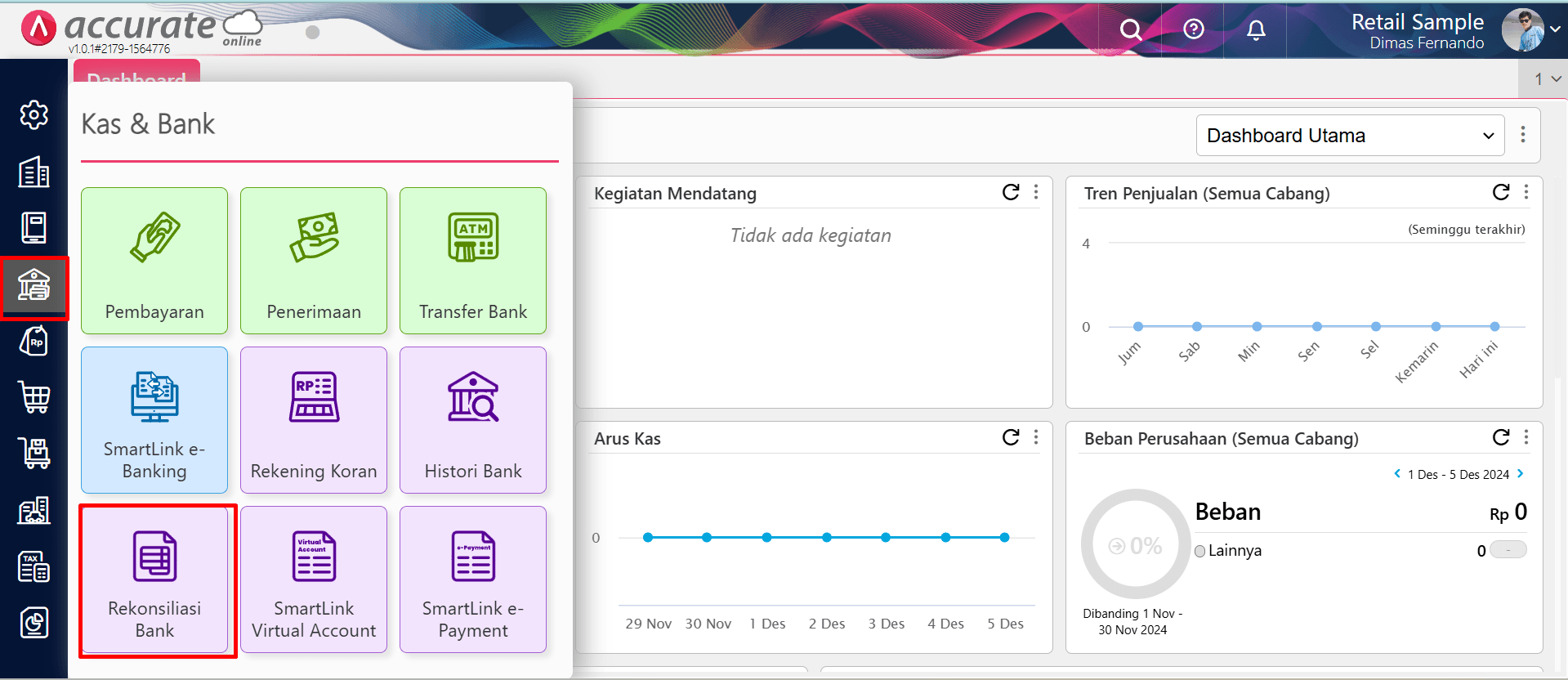Click the gray status dot beside logo
1568x680 pixels.
(x=312, y=32)
